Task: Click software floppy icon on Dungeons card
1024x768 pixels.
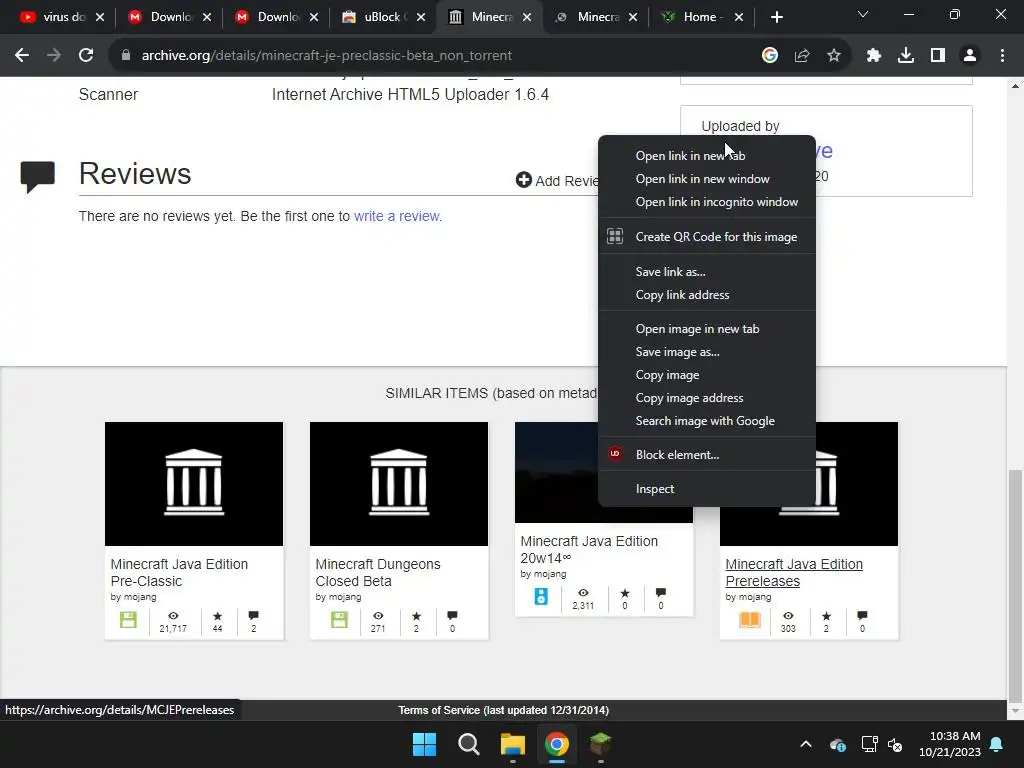Action: (x=339, y=620)
